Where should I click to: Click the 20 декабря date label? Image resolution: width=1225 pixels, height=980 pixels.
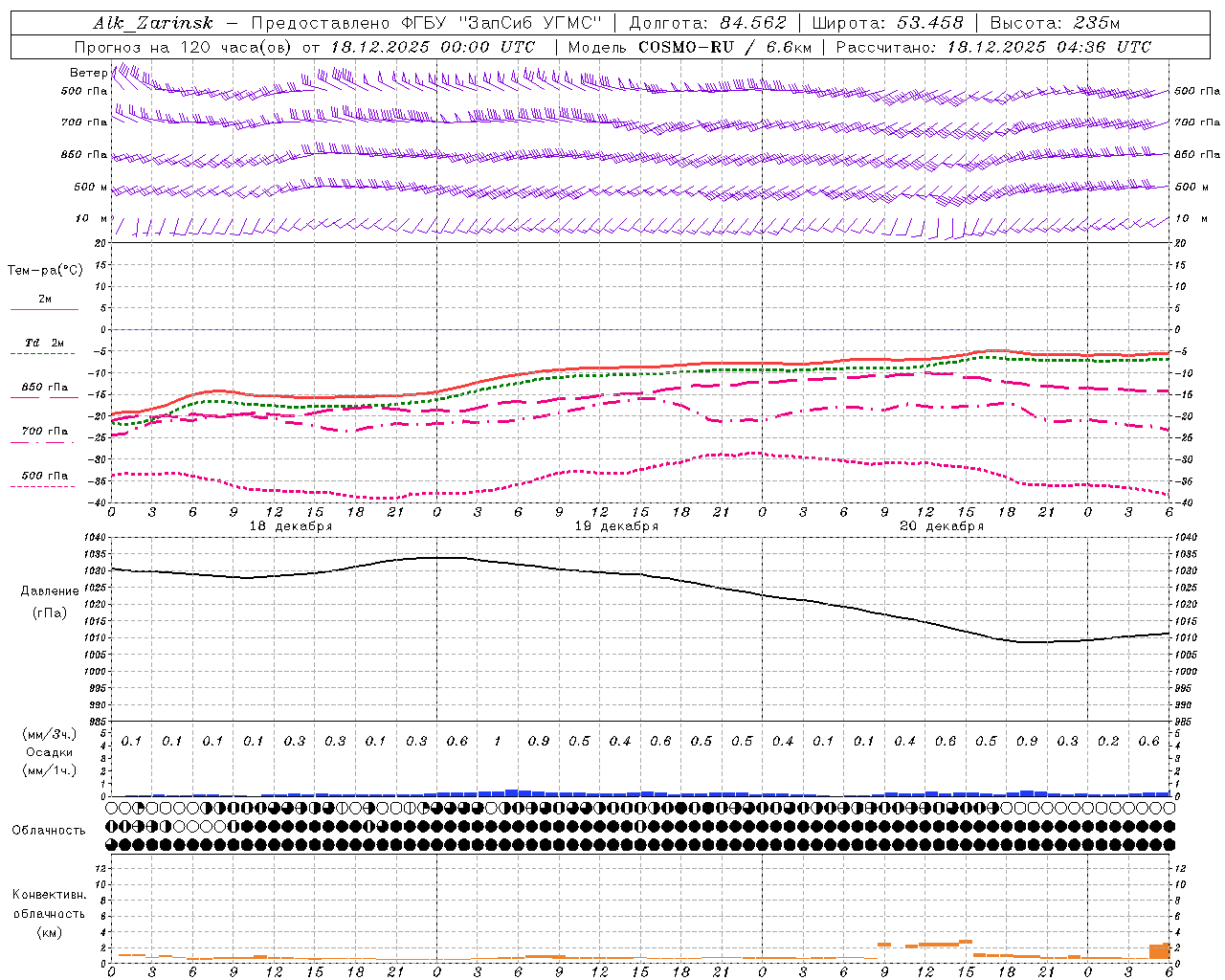[942, 526]
